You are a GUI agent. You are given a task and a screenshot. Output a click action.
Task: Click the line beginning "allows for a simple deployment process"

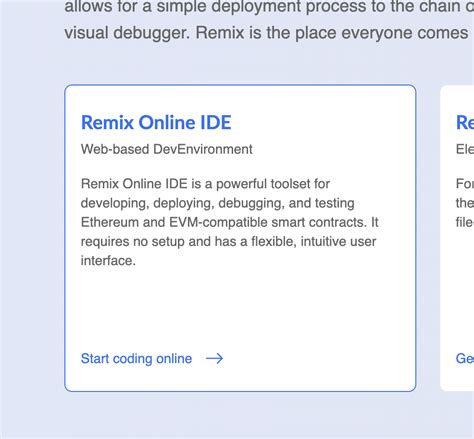tap(269, 7)
